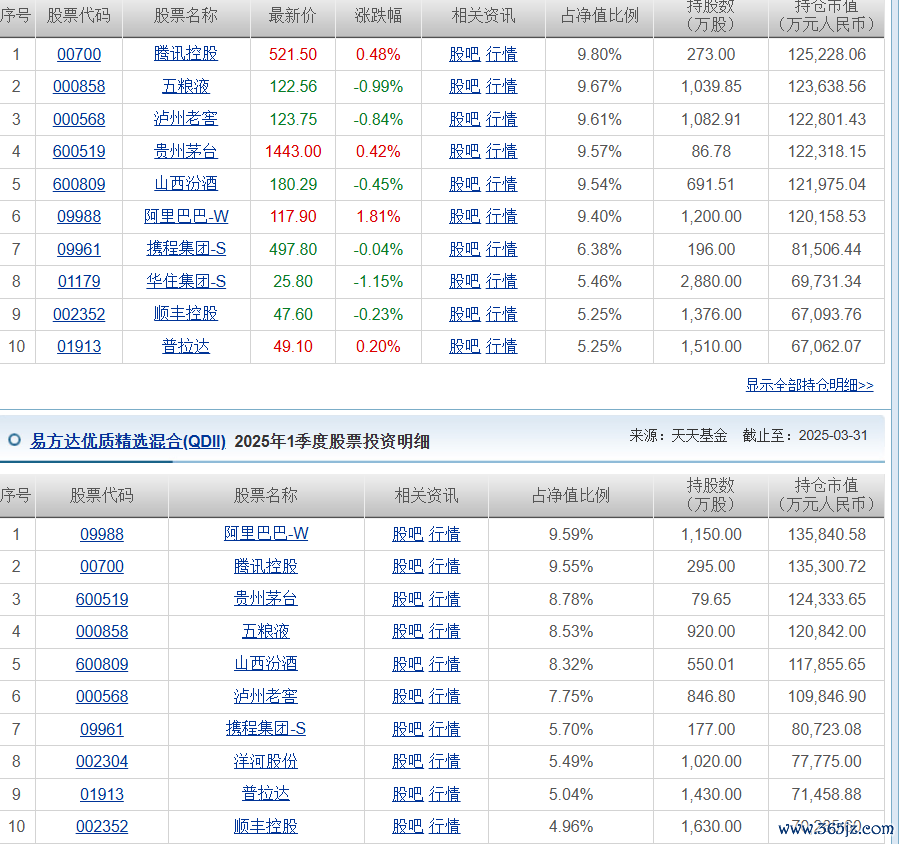Open 行情 in the 洋河股份 row
The image size is (901, 844).
point(445,761)
